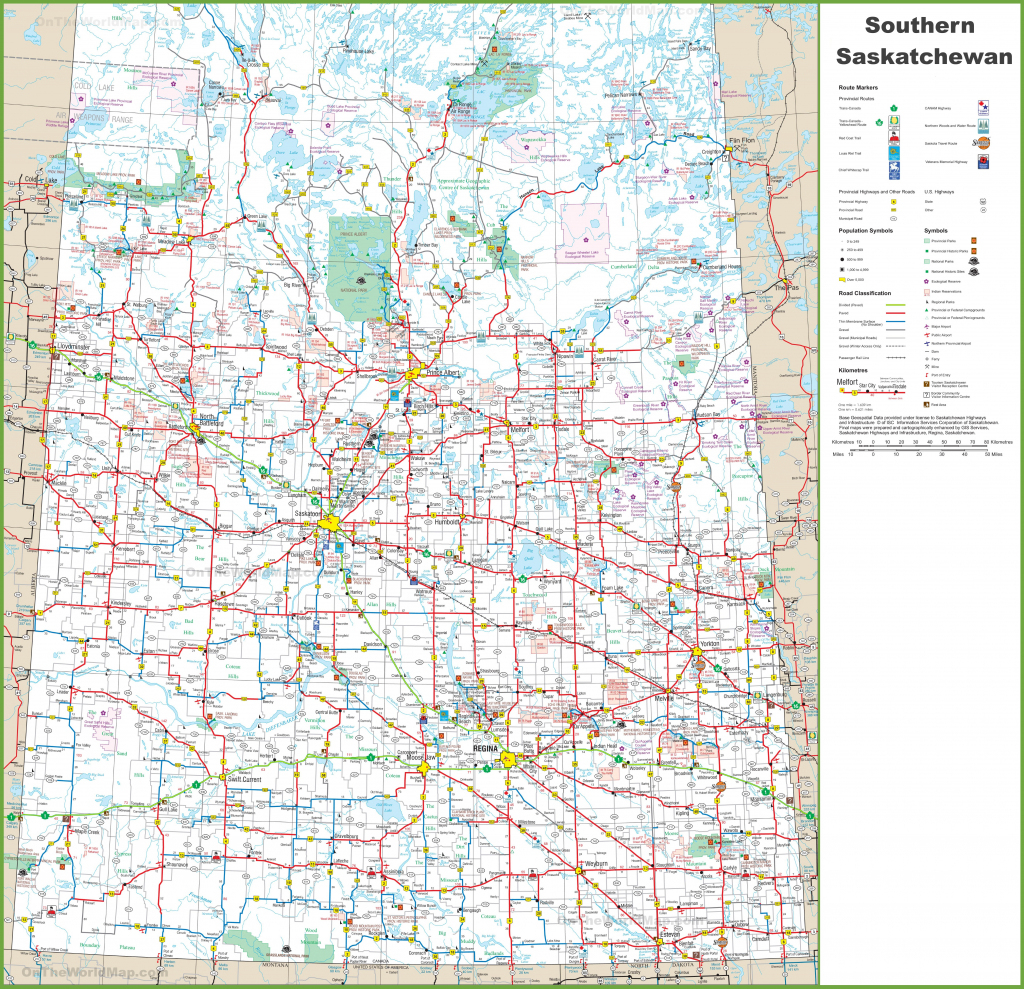The width and height of the screenshot is (1024, 989).
Task: Click the Red Coat Trail route marker icon
Action: tap(893, 139)
